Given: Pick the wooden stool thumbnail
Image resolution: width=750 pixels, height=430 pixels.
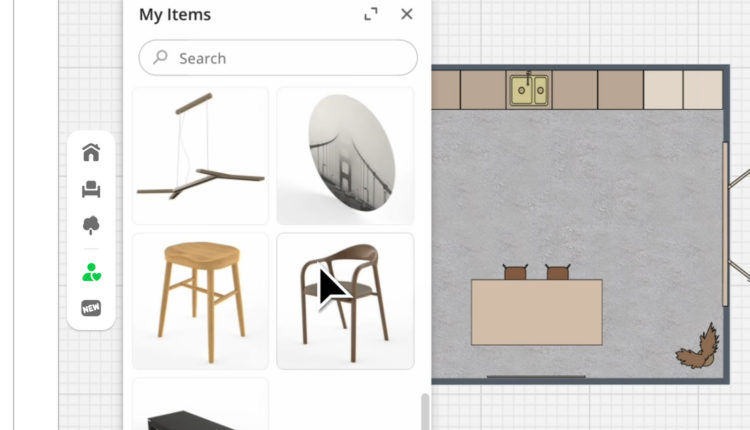Looking at the screenshot, I should (x=200, y=301).
